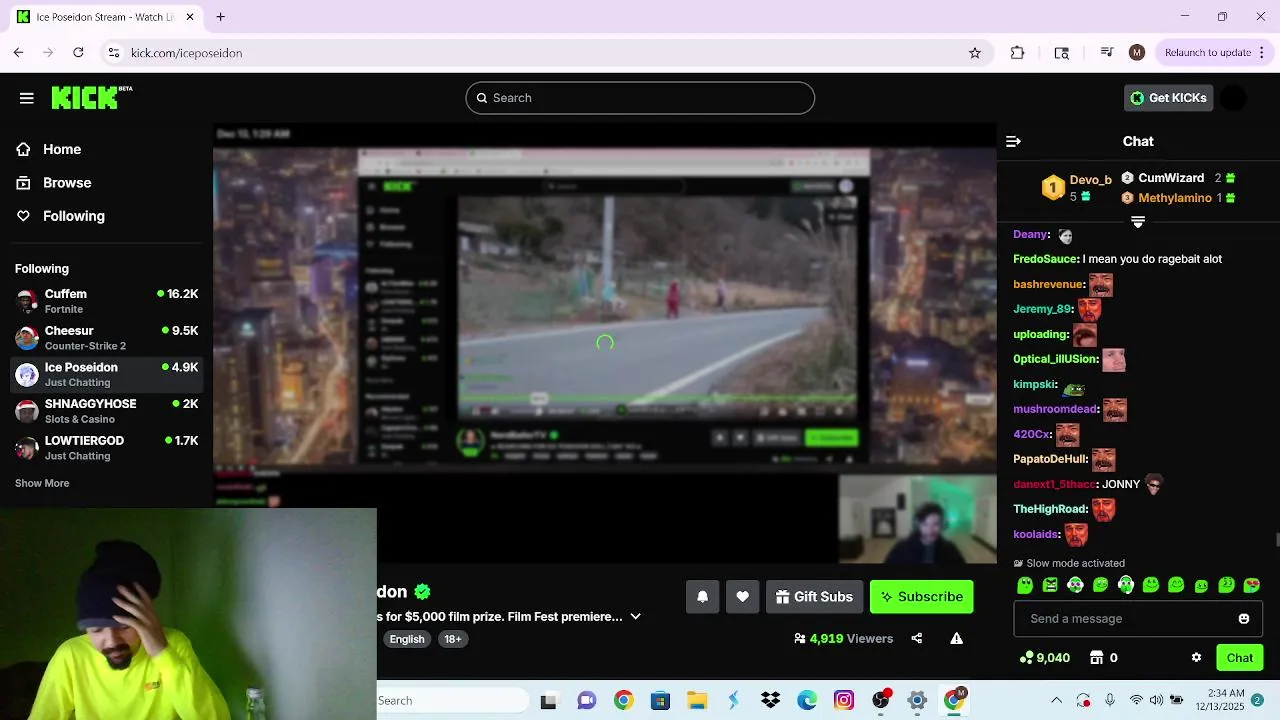Open LOWTIERGOD Just Chatting stream
Image resolution: width=1280 pixels, height=720 pixels.
106,448
